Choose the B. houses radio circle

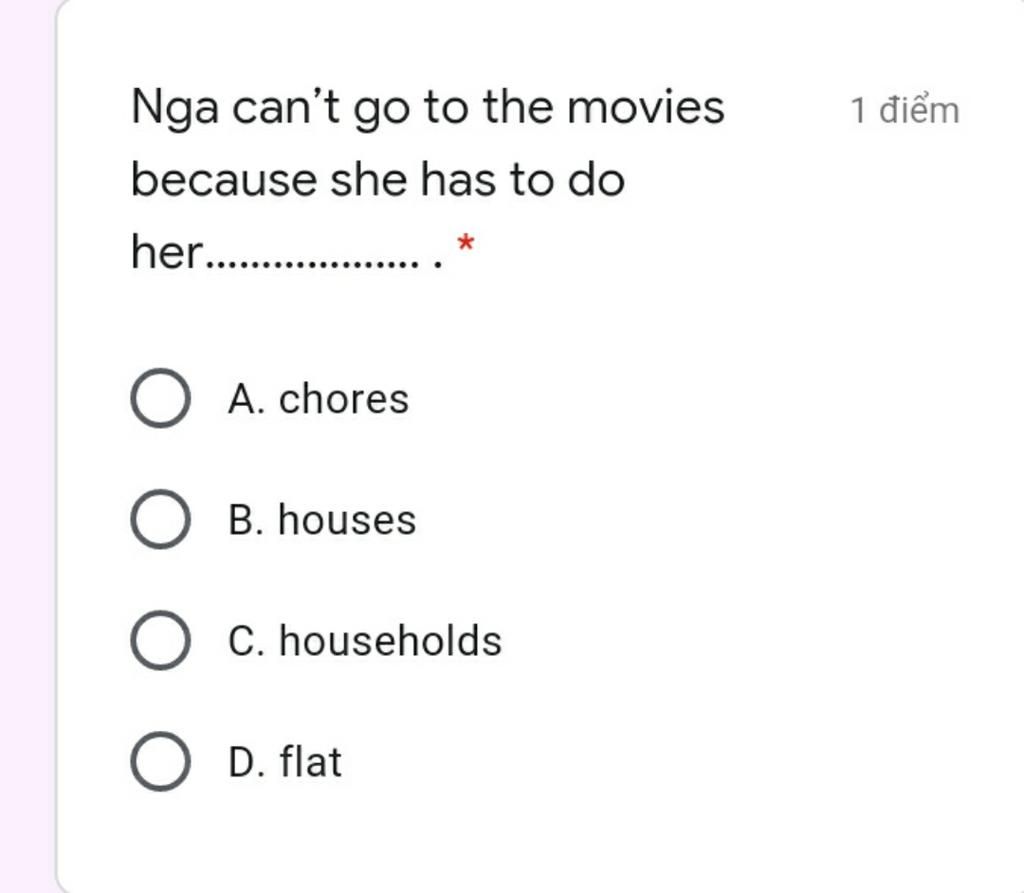(x=161, y=519)
